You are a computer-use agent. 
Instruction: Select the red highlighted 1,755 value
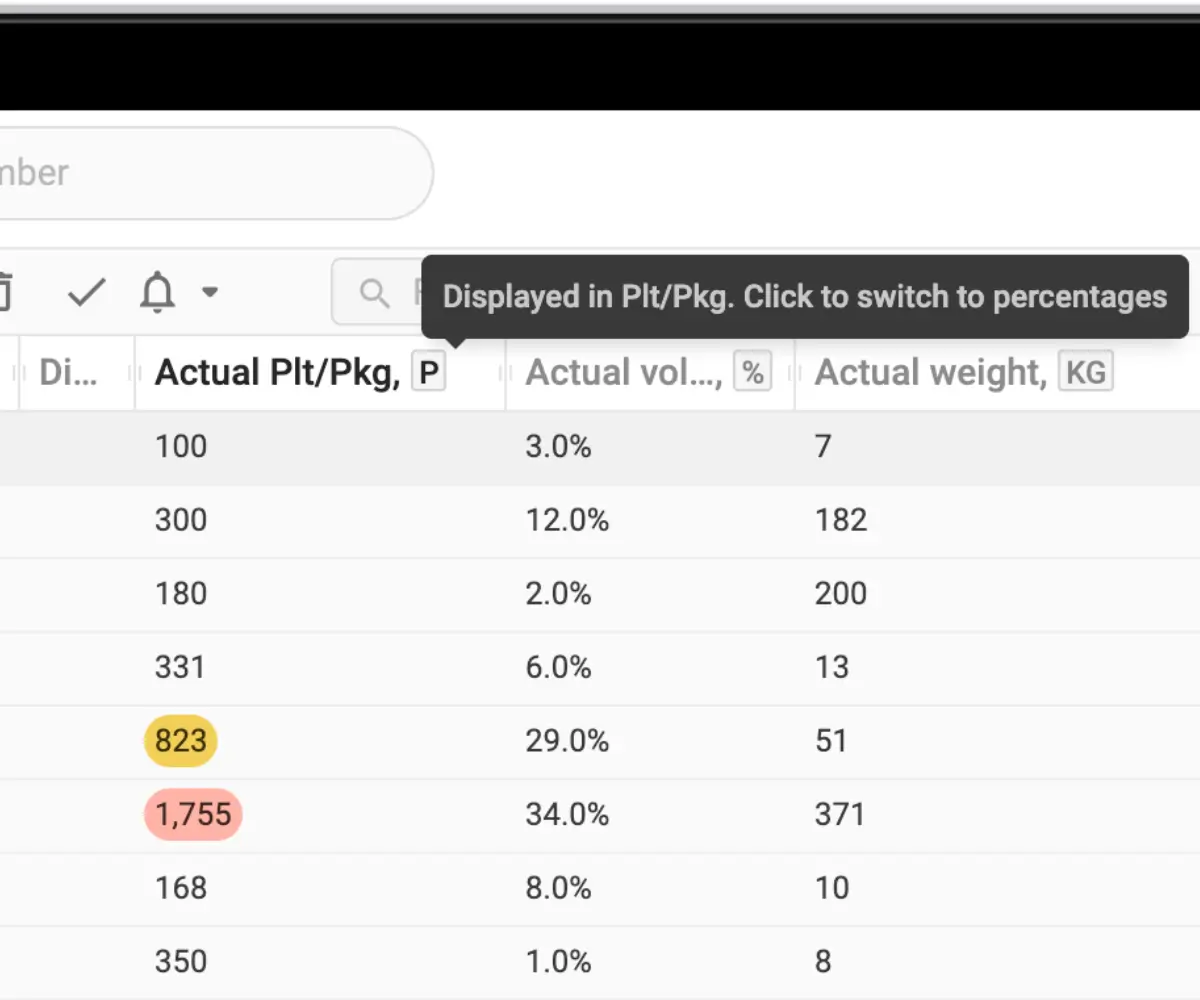194,815
